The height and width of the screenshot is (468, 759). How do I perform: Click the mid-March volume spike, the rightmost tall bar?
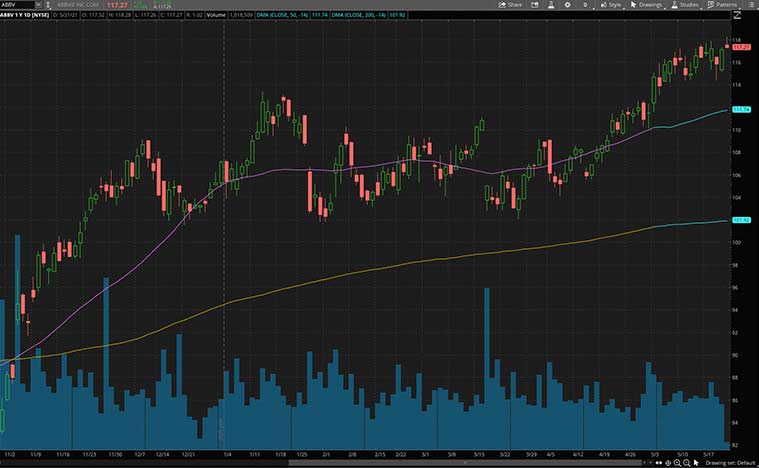487,369
